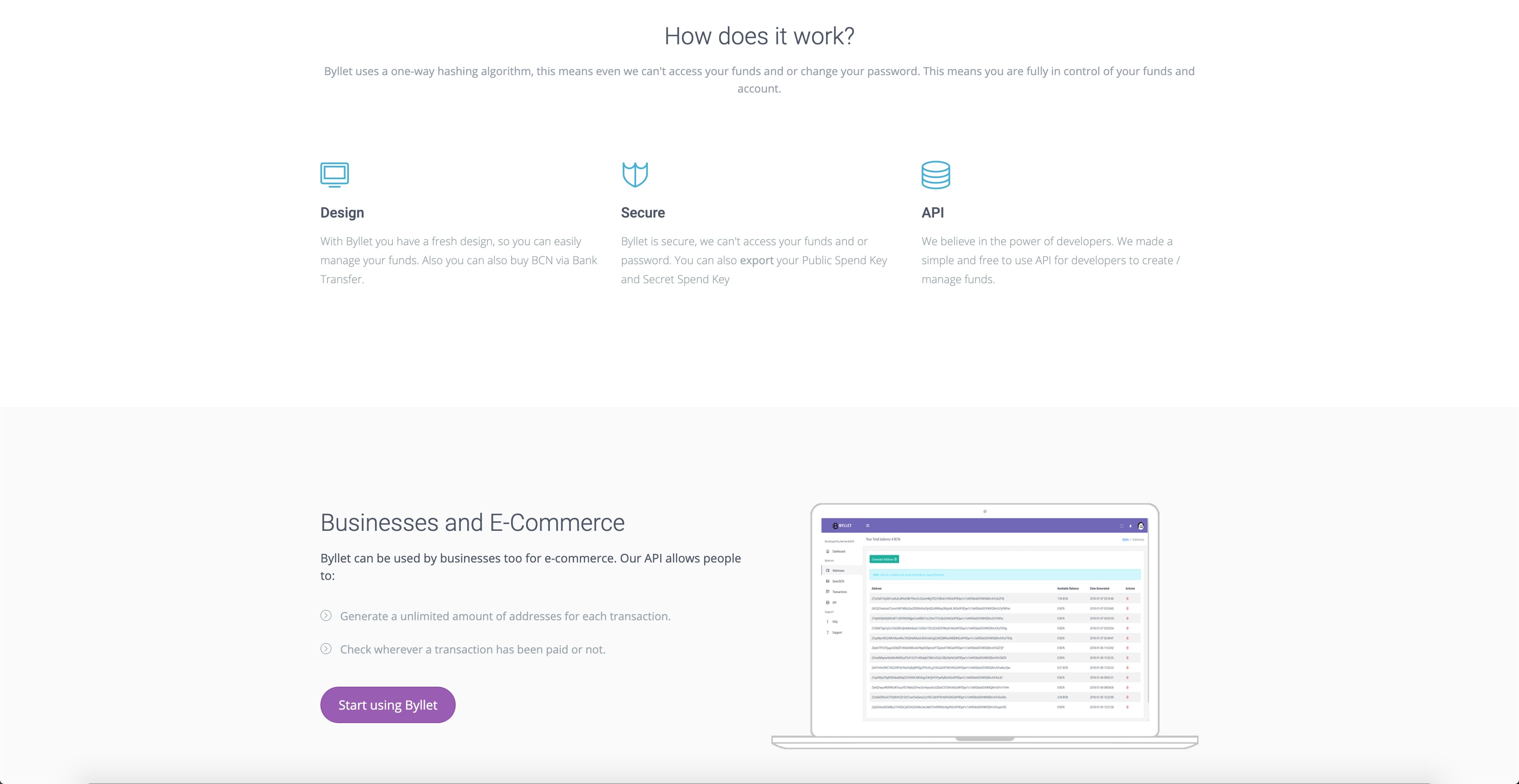
Task: Open the apps grid icon in the header
Action: click(x=1121, y=526)
